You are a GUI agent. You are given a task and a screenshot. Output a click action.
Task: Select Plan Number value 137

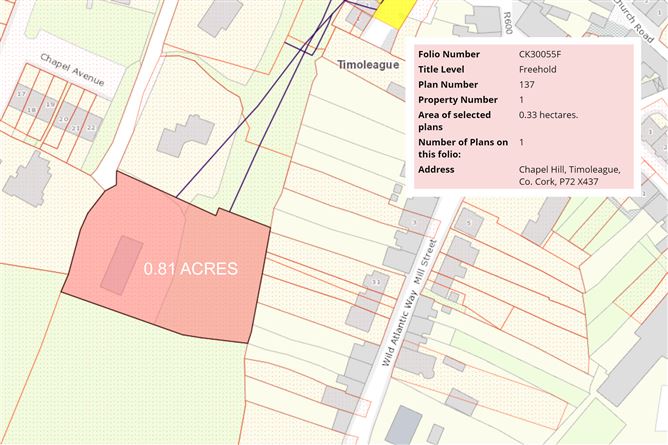coord(526,84)
